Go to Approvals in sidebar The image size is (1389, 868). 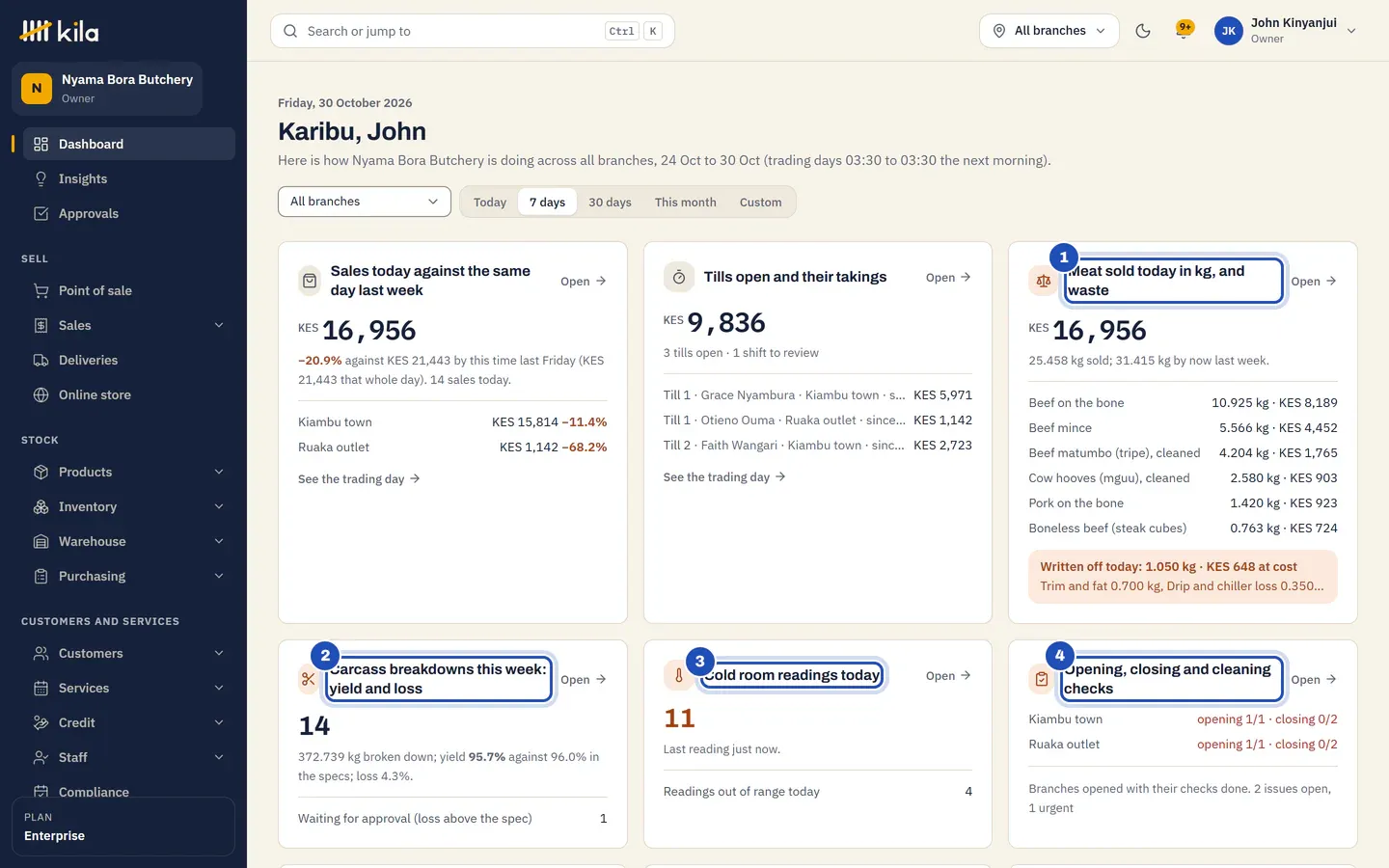coord(129,213)
